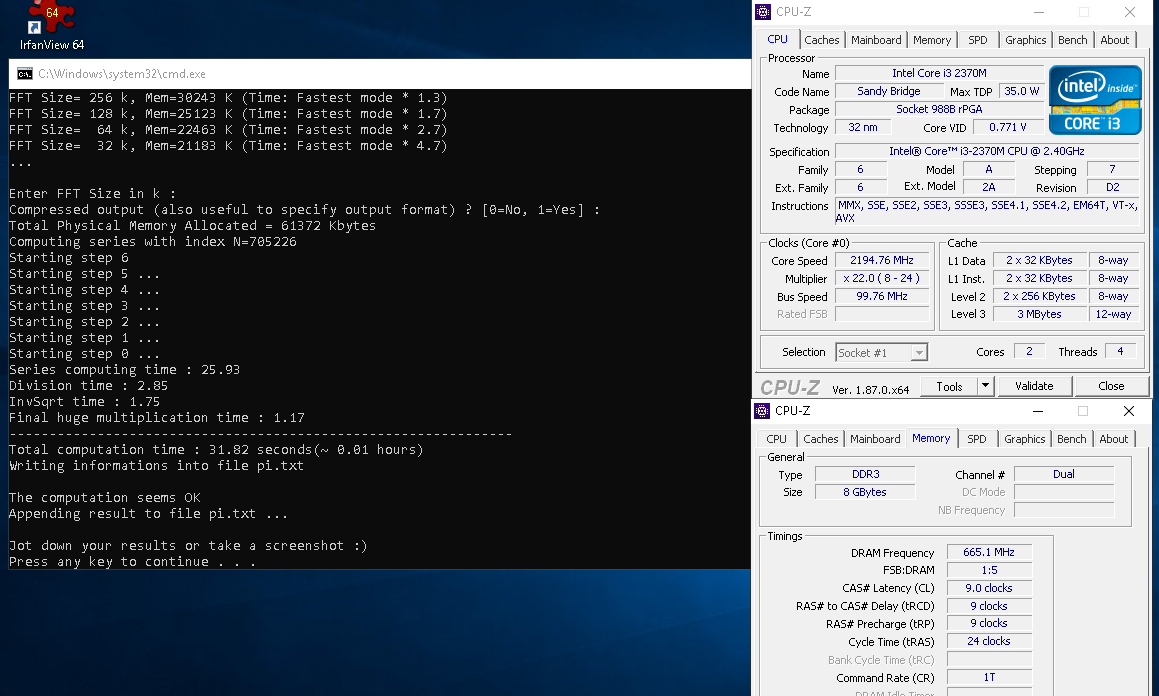Open the SPD tab in the lower CPU-Z window
1159x696 pixels.
(976, 439)
